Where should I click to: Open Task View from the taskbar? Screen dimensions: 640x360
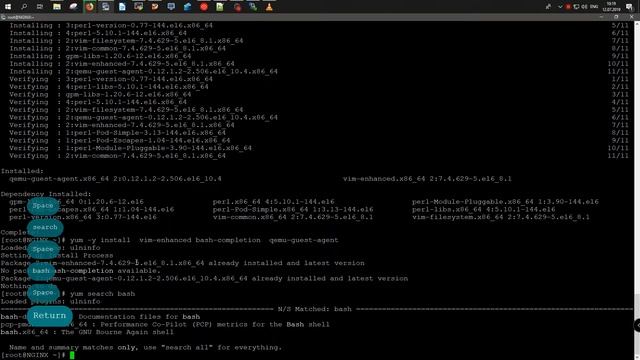(x=40, y=7)
